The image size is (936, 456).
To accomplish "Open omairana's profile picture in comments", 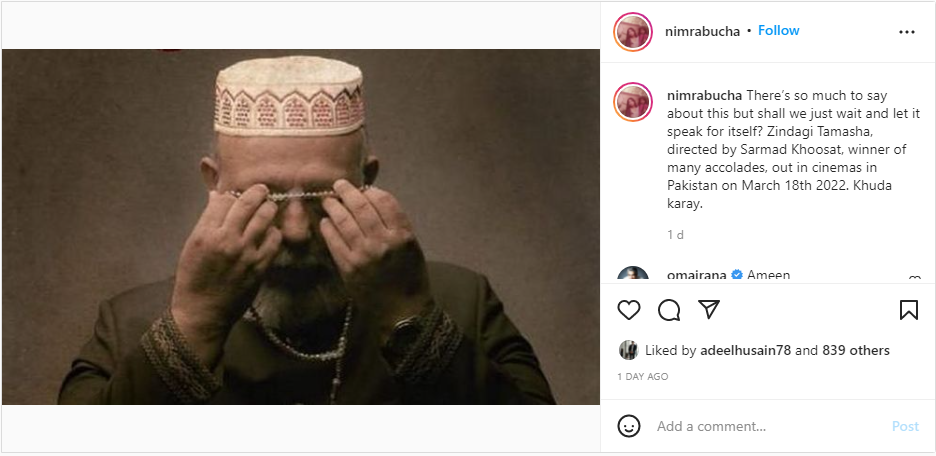I will (633, 277).
